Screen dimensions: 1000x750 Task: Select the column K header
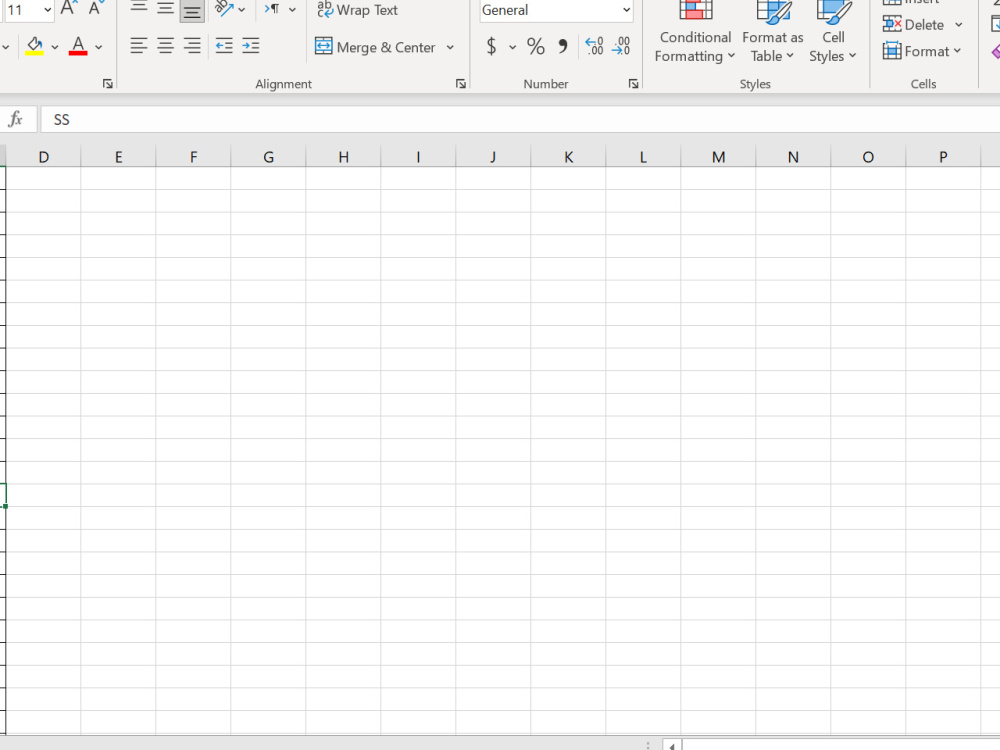[x=568, y=157]
